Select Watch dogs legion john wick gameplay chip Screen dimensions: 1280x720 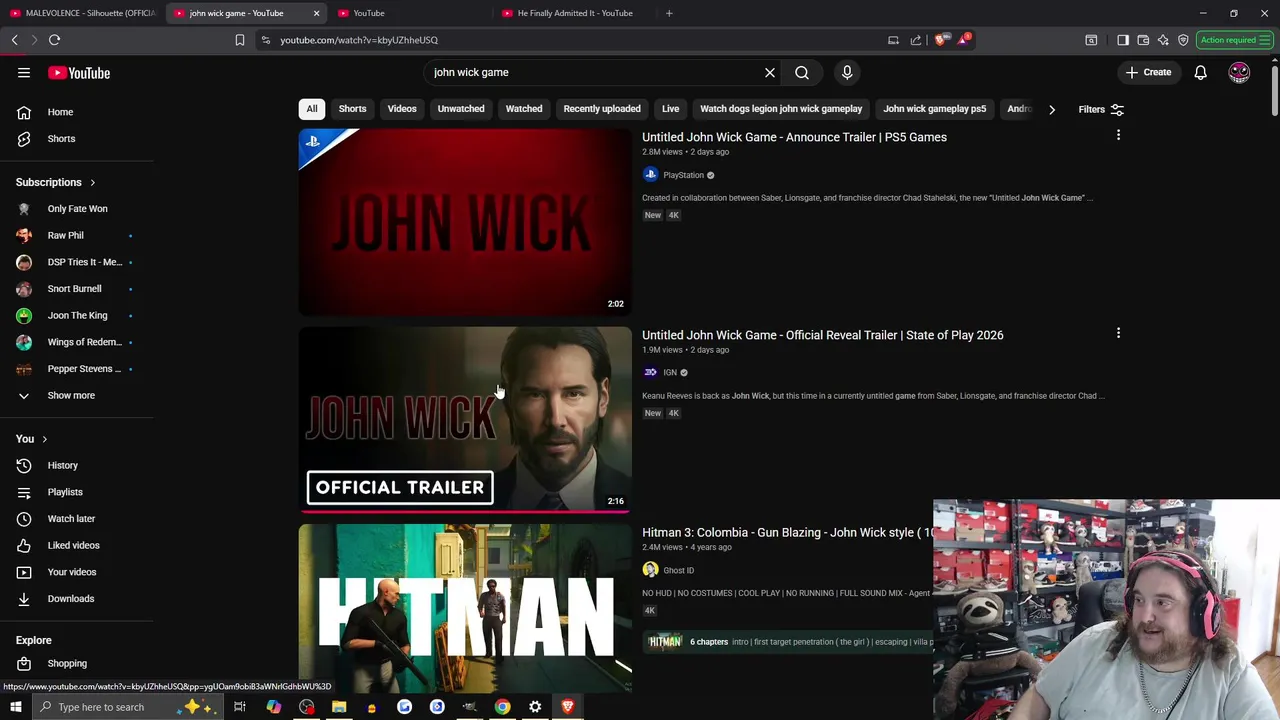click(781, 109)
